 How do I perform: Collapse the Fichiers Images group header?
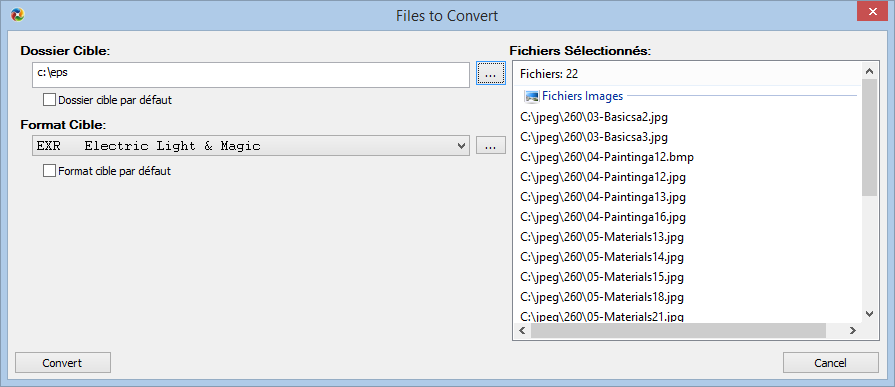pos(582,96)
